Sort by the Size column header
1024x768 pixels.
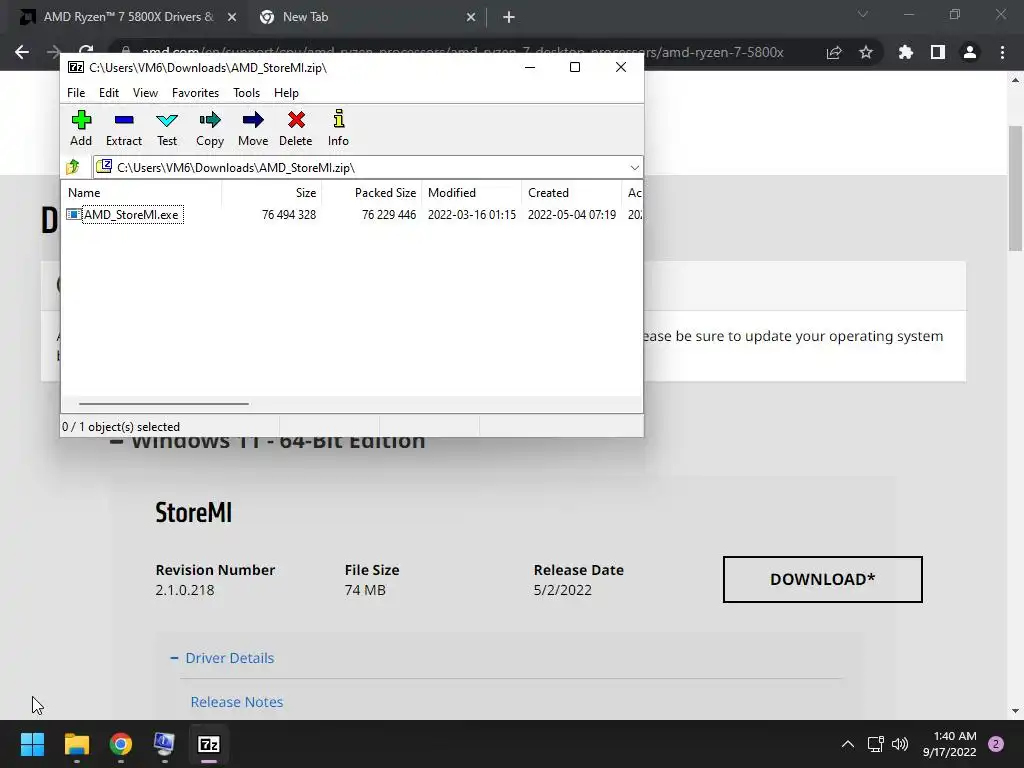point(272,193)
